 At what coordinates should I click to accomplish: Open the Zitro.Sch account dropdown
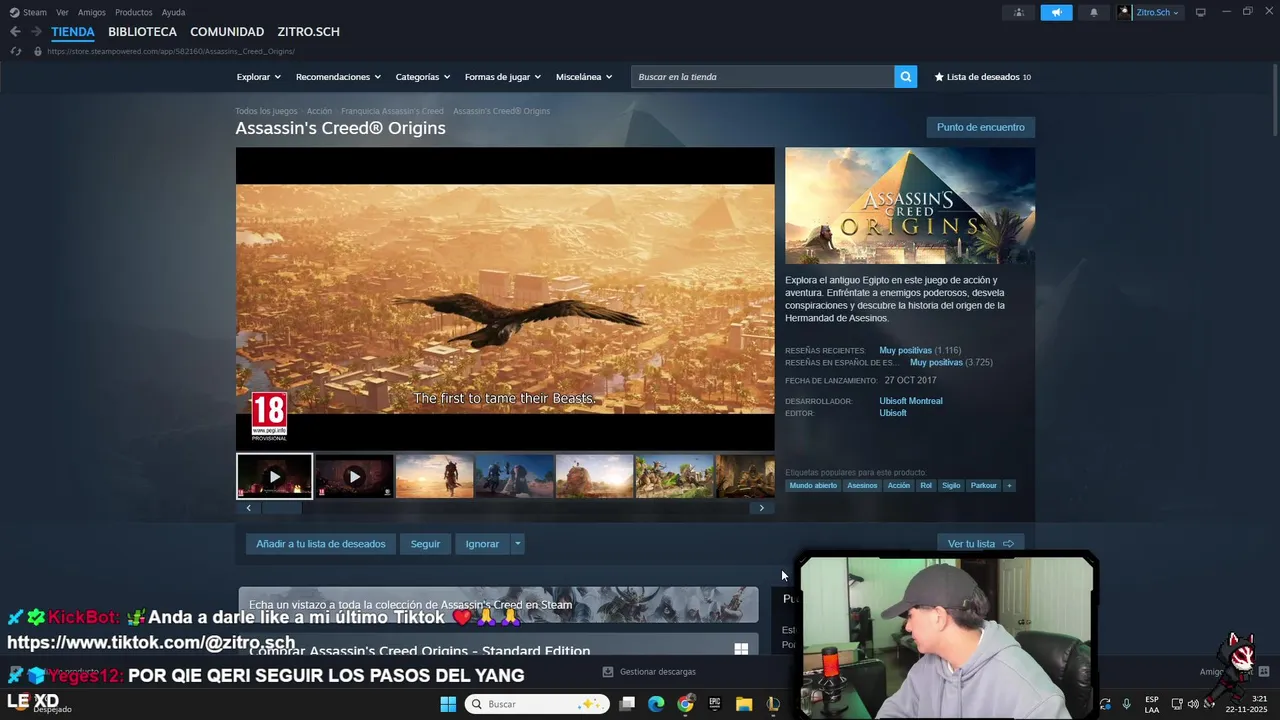click(1149, 12)
